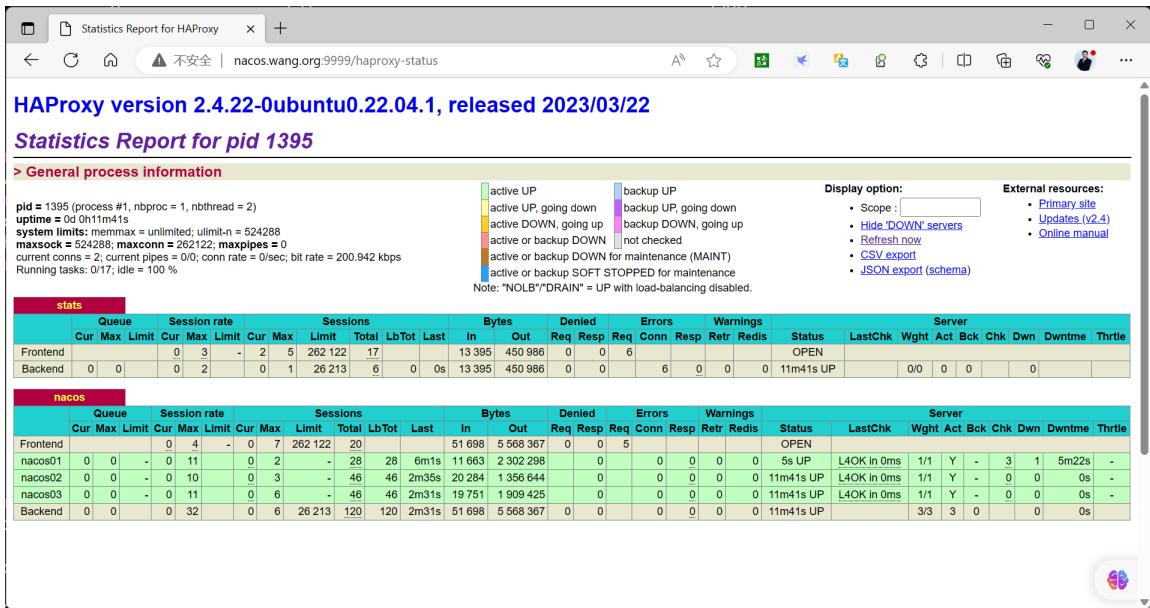Click nacos01 server row name
Screen dimensions: 1150x608
(42, 461)
